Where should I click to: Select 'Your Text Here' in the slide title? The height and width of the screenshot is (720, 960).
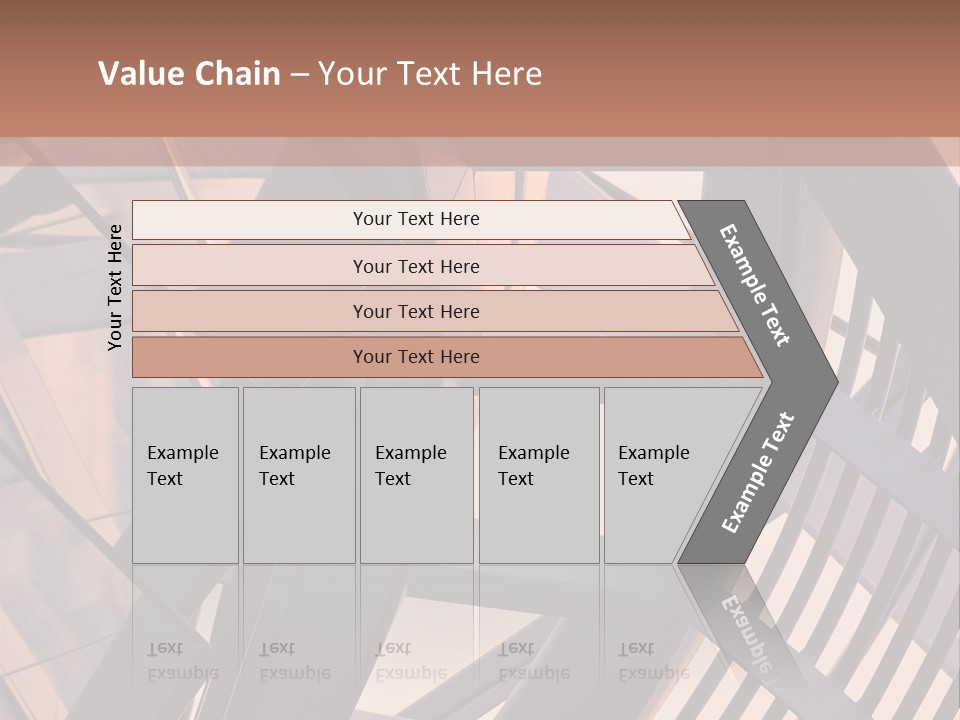point(430,74)
